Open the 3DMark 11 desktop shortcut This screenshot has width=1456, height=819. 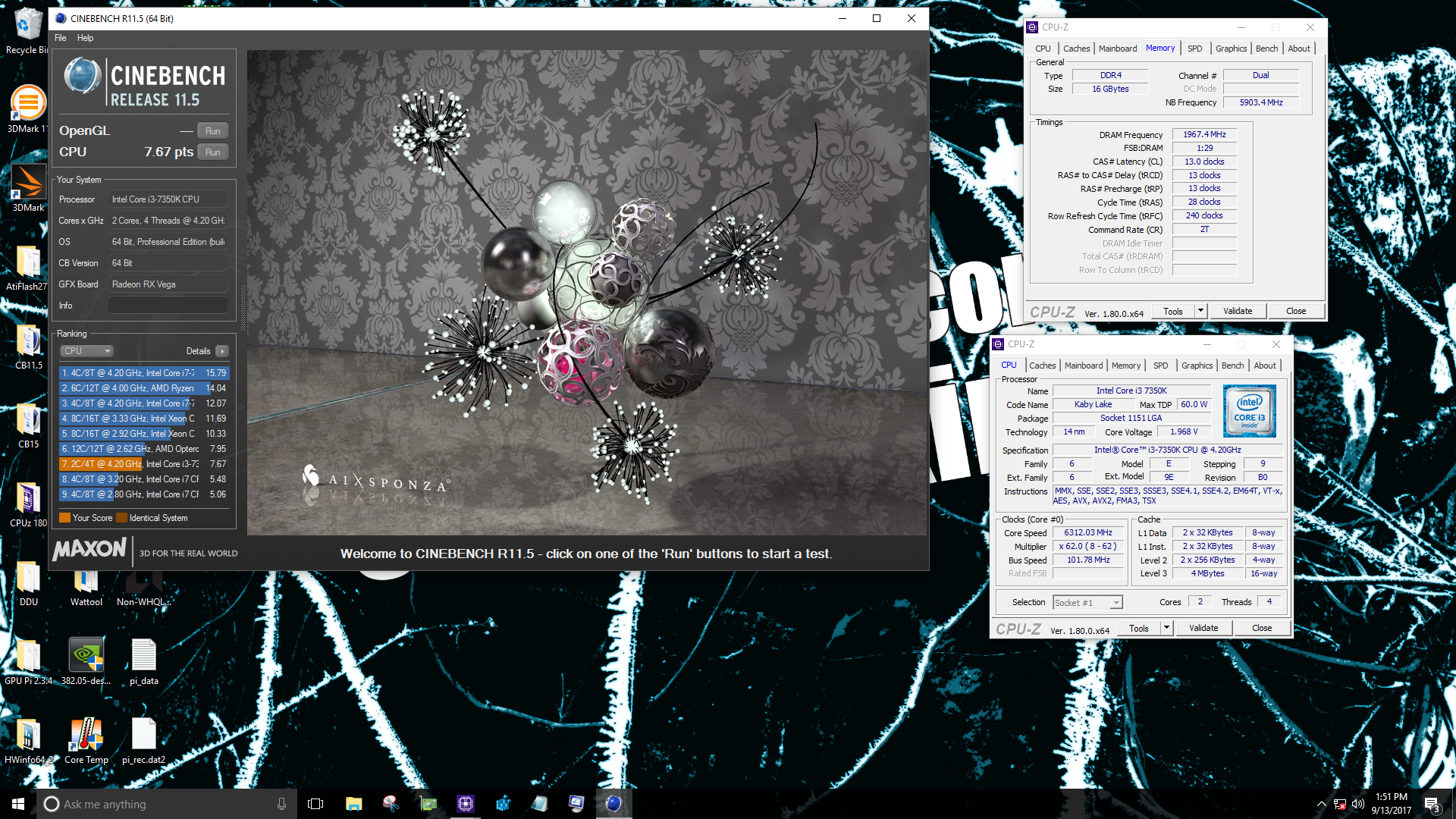pos(27,108)
